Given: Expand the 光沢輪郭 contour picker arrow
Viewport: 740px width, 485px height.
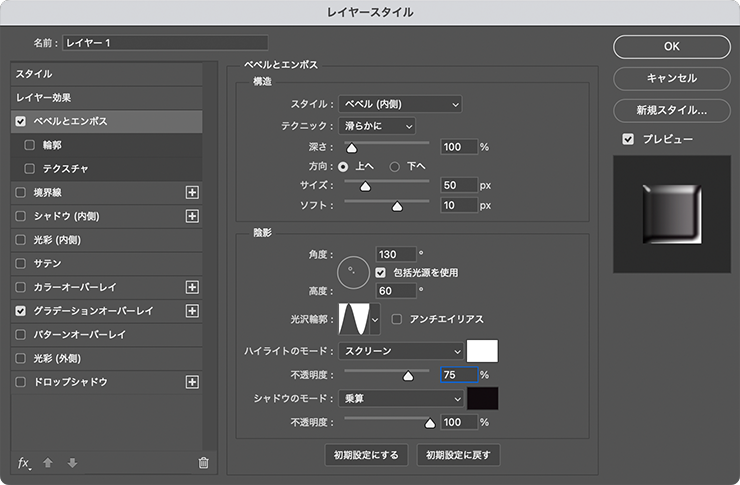Looking at the screenshot, I should [376, 319].
